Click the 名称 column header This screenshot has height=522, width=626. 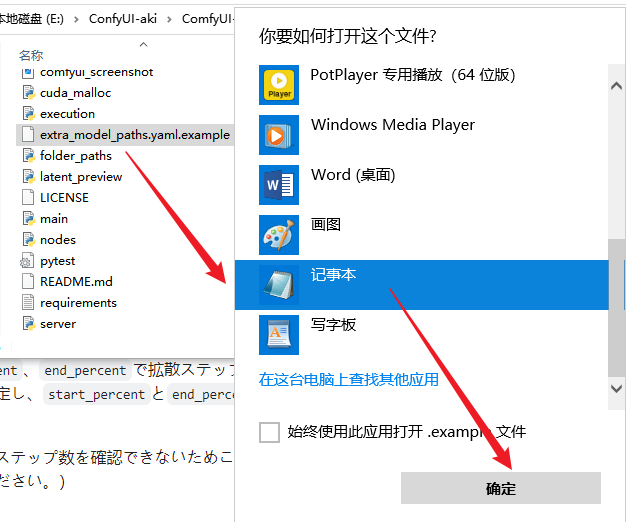(x=31, y=55)
